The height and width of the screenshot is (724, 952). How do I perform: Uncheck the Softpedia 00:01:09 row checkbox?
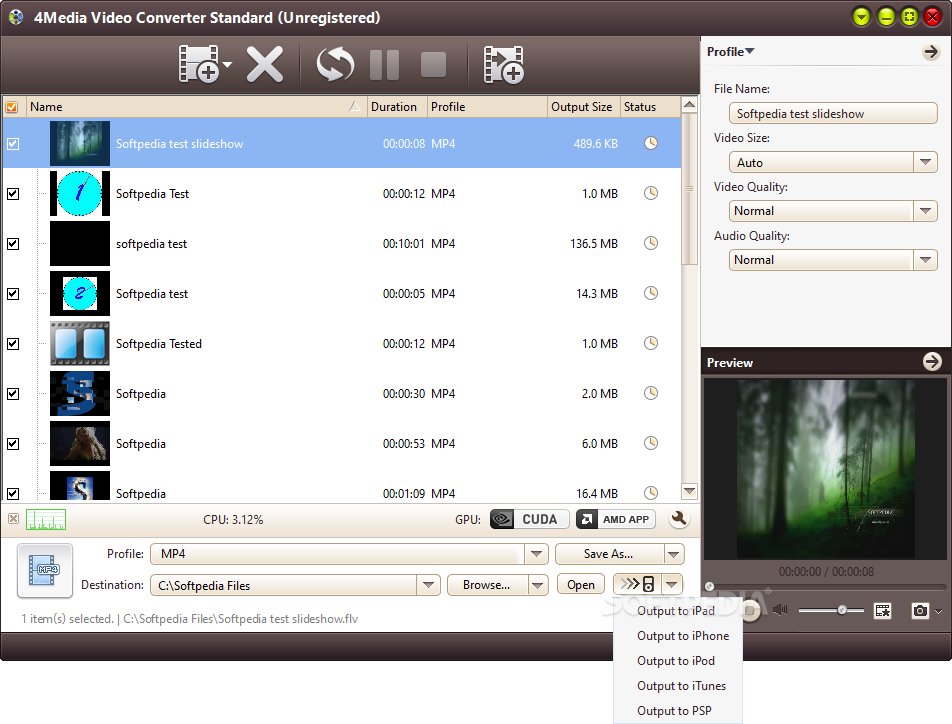point(13,494)
